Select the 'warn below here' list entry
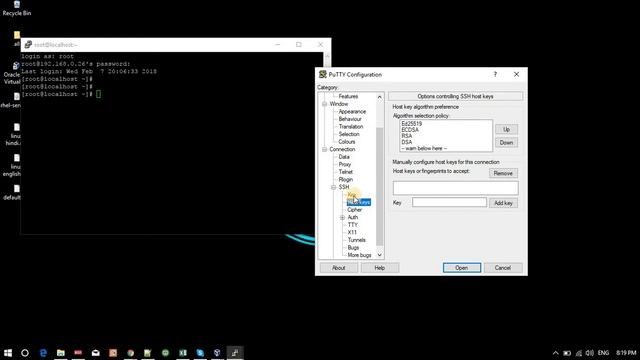This screenshot has height=360, width=640. click(424, 148)
